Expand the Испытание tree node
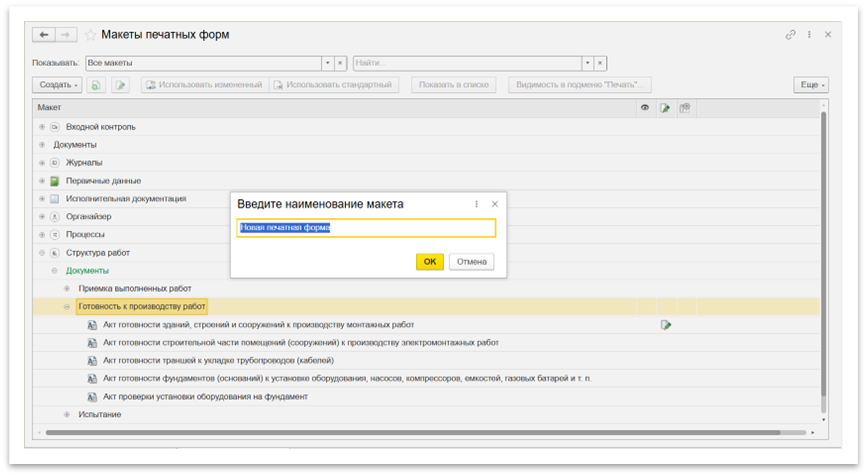867x476 pixels. point(67,414)
